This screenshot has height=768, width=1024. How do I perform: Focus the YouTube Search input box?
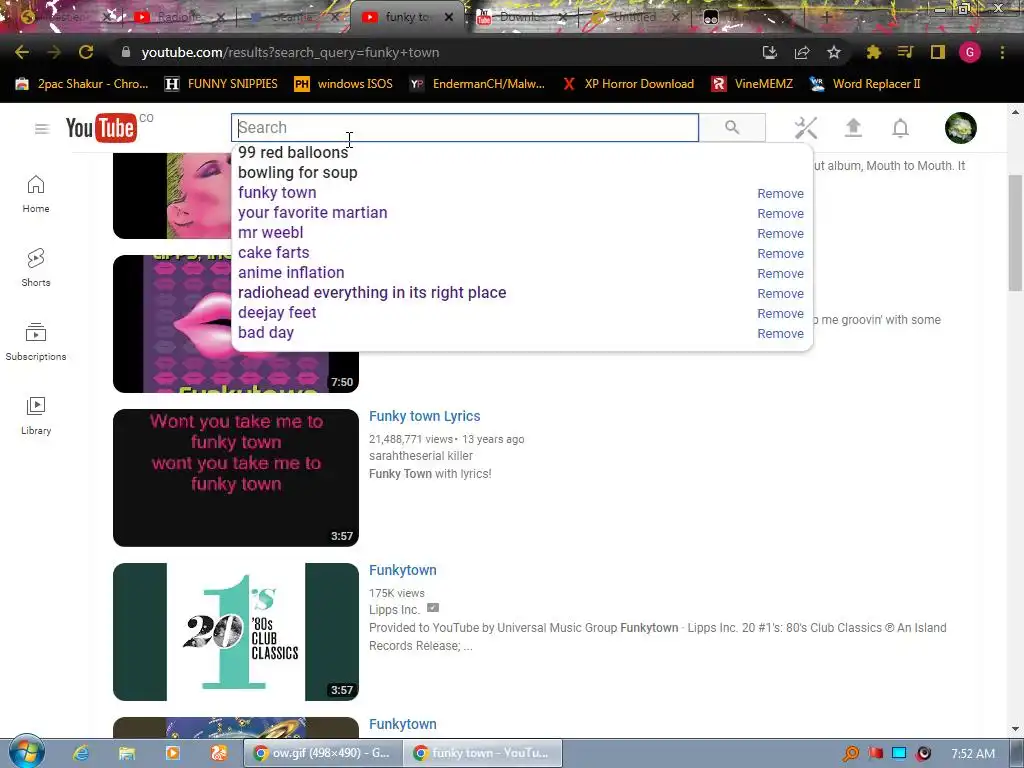pos(465,127)
